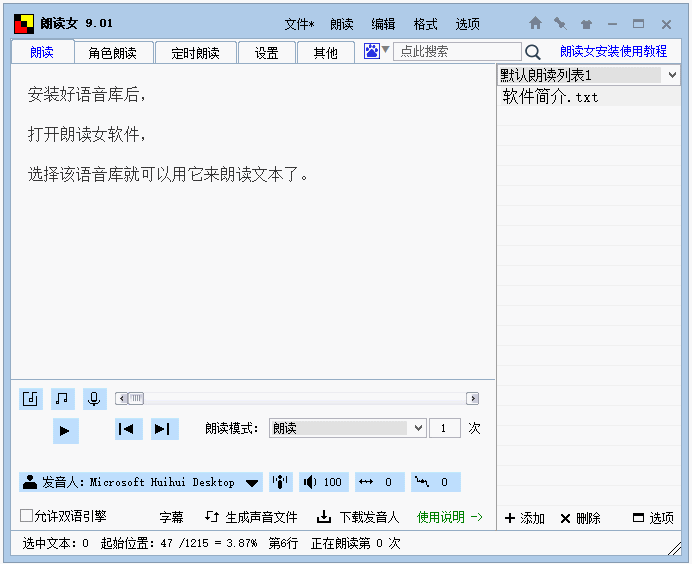The image size is (692, 564).
Task: Jump to next with skip-forward button
Action: (164, 429)
